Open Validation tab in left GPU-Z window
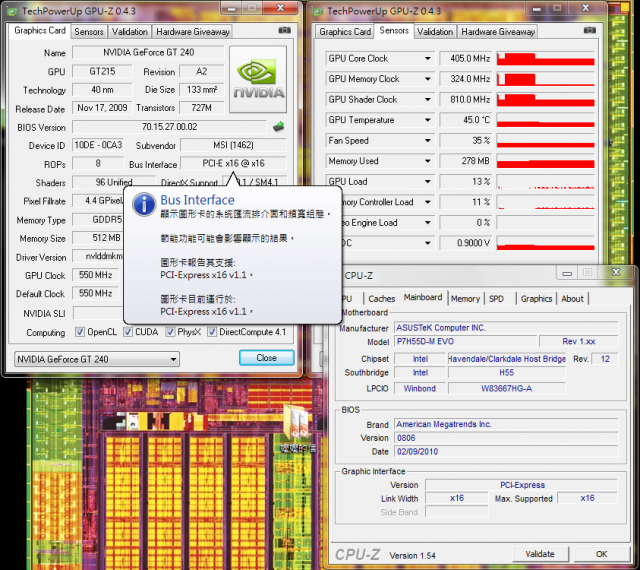 point(130,32)
